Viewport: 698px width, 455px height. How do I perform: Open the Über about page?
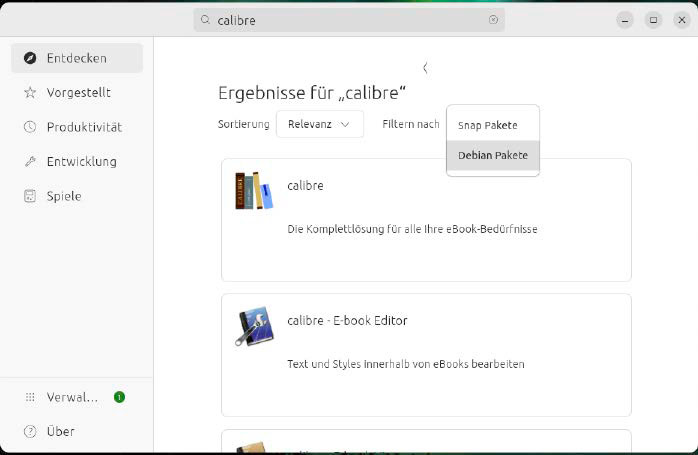coord(77,431)
